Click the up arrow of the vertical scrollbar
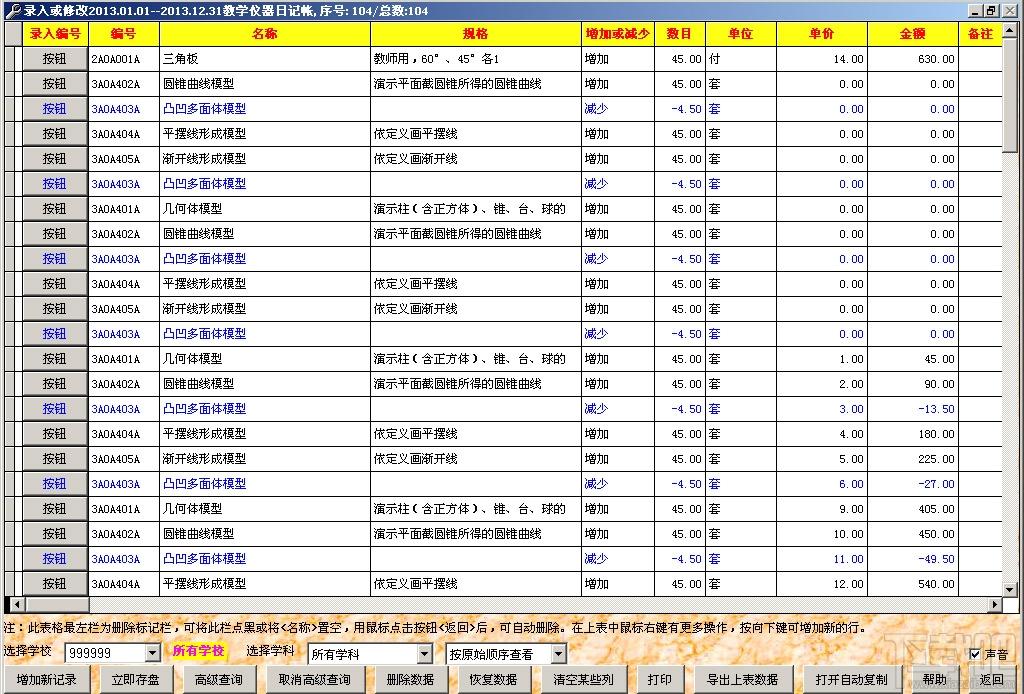This screenshot has width=1024, height=694. [x=1010, y=30]
